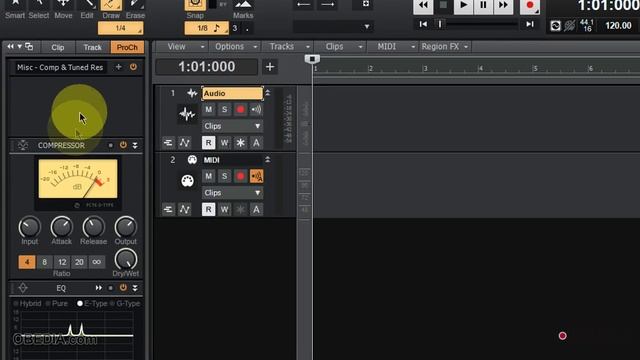Viewport: 640px width, 360px height.
Task: Go to project end button
Action: click(x=530, y=24)
